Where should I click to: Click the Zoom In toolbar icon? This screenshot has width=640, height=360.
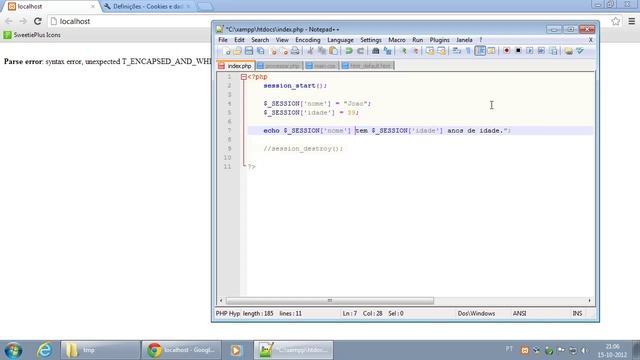(403, 51)
